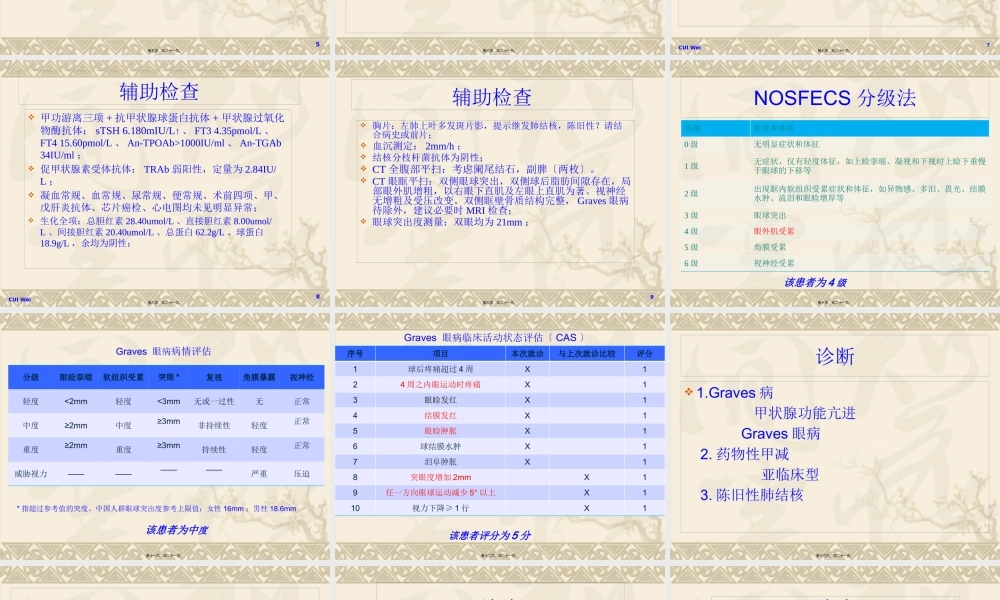This screenshot has width=1000, height=600.
Task: Select the 项目 header in CAS table
Action: pyautogui.click(x=440, y=353)
